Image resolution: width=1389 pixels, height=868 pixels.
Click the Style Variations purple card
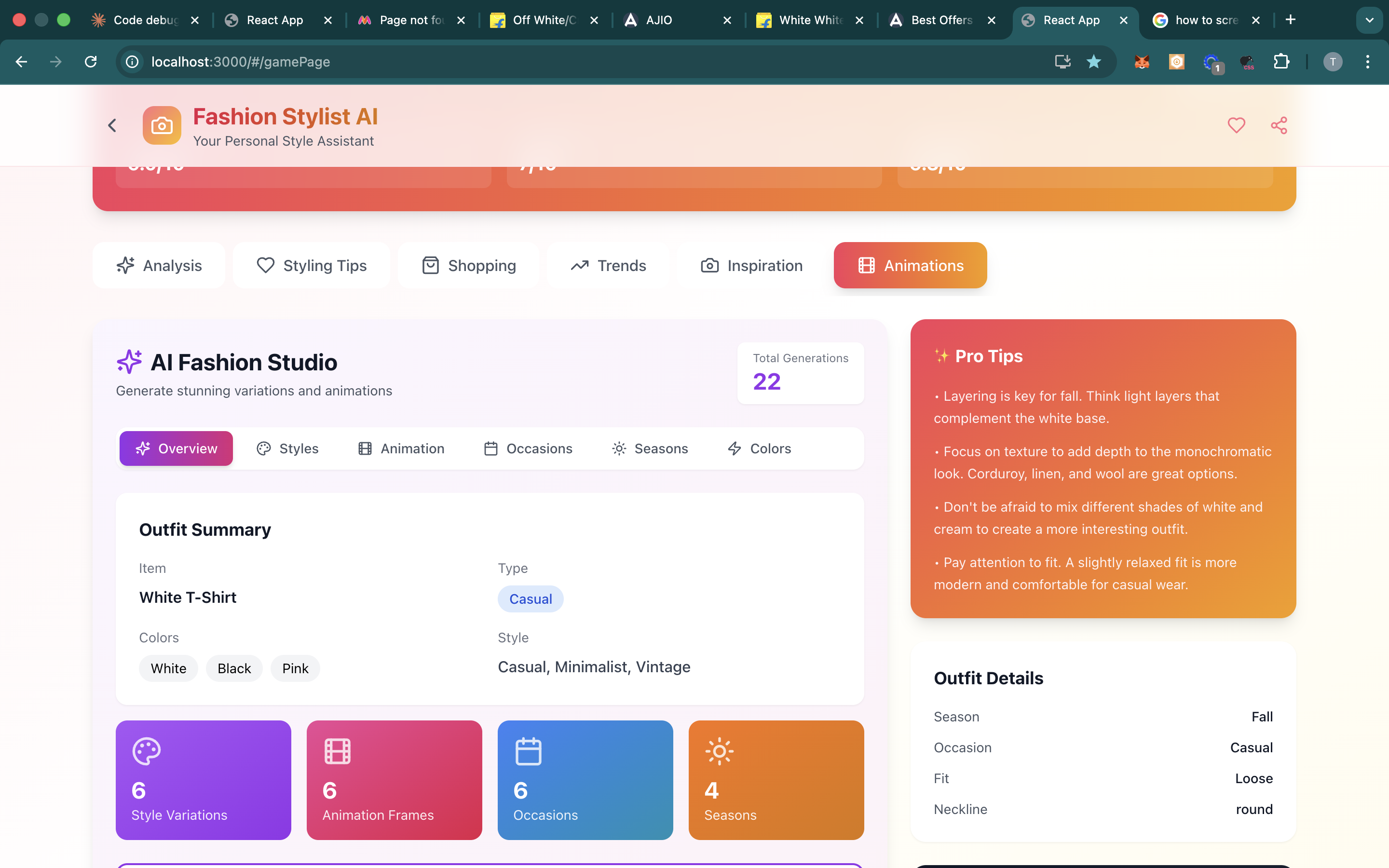tap(203, 780)
